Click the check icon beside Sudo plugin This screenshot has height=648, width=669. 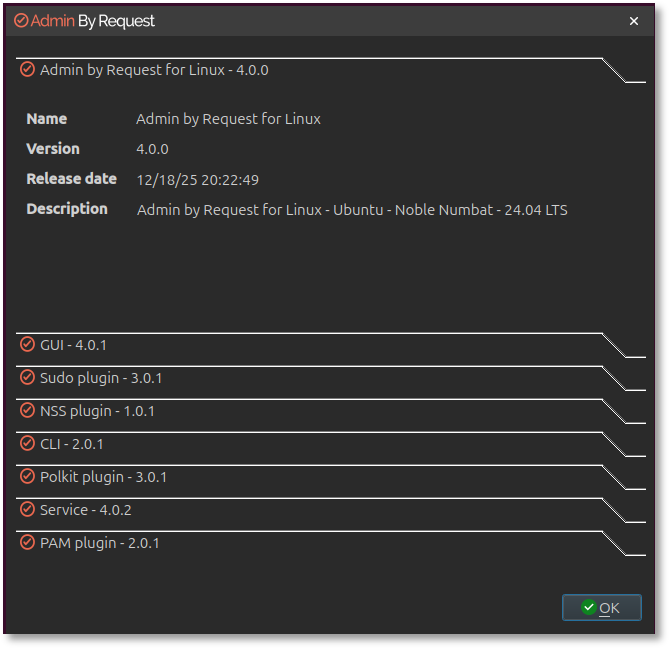tap(27, 378)
